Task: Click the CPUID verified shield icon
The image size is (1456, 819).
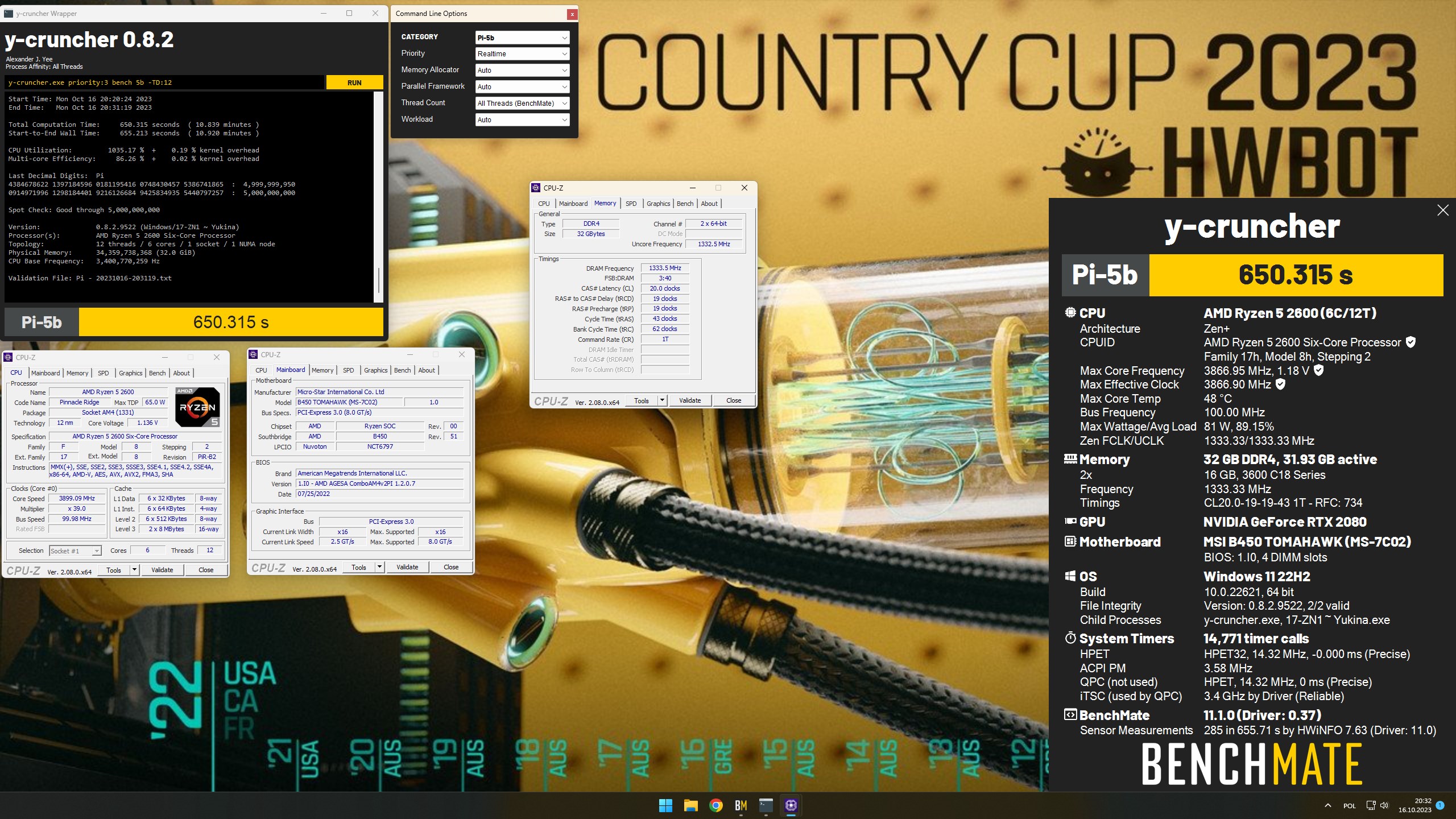Action: (1410, 342)
